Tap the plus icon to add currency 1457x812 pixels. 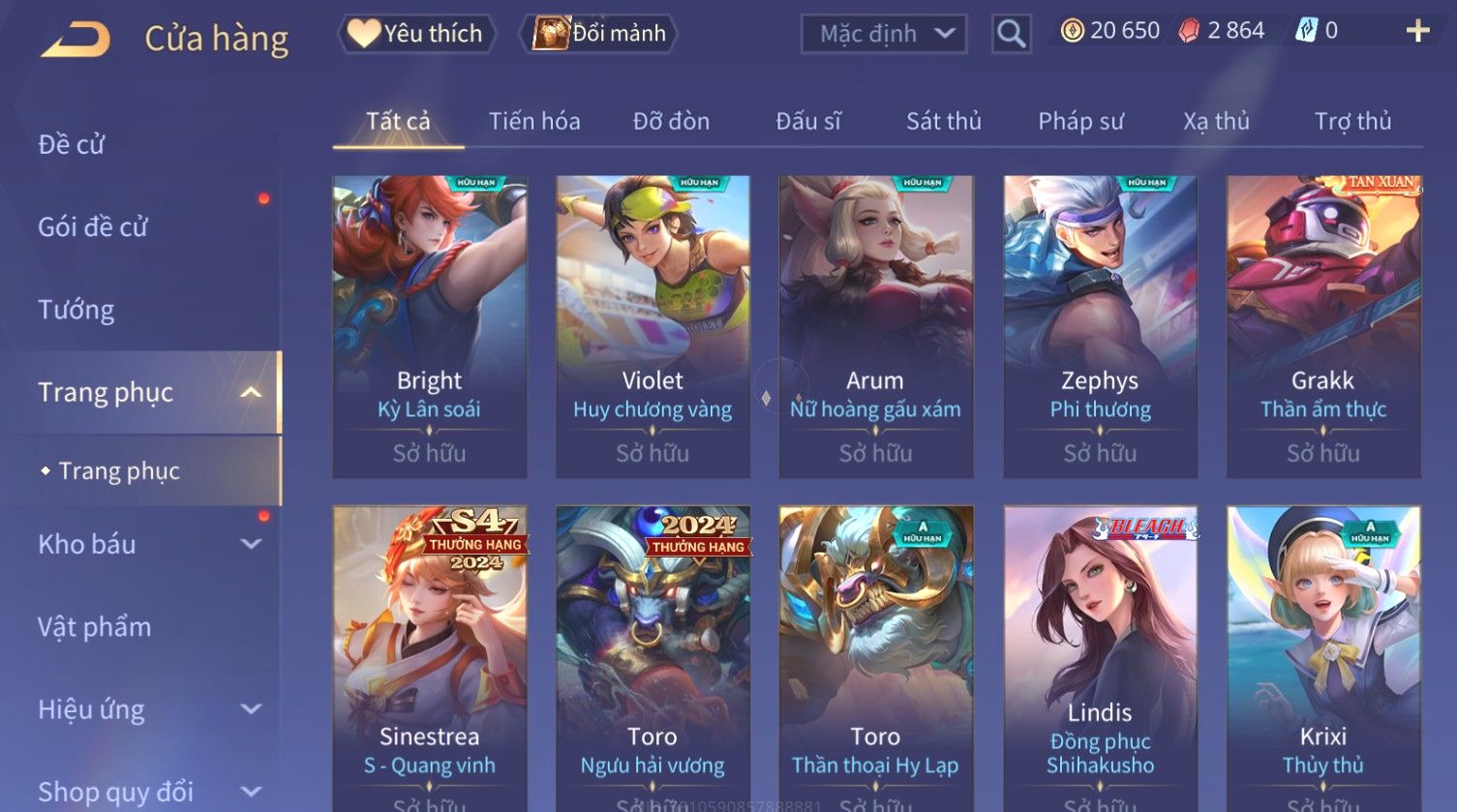[1417, 31]
